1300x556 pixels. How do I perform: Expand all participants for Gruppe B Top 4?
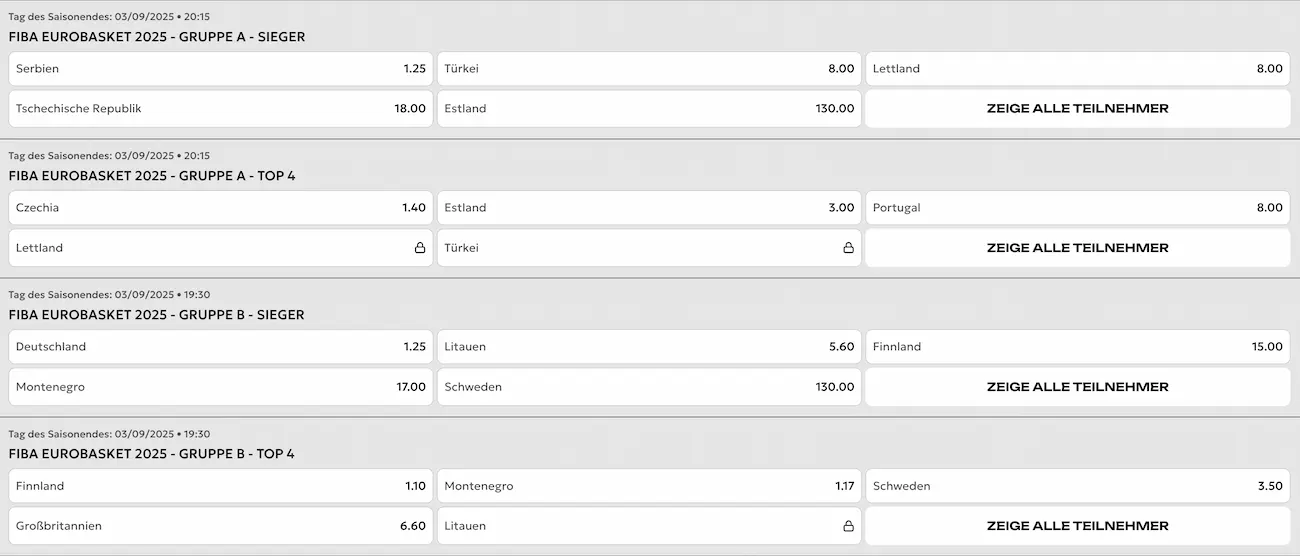pyautogui.click(x=1077, y=526)
